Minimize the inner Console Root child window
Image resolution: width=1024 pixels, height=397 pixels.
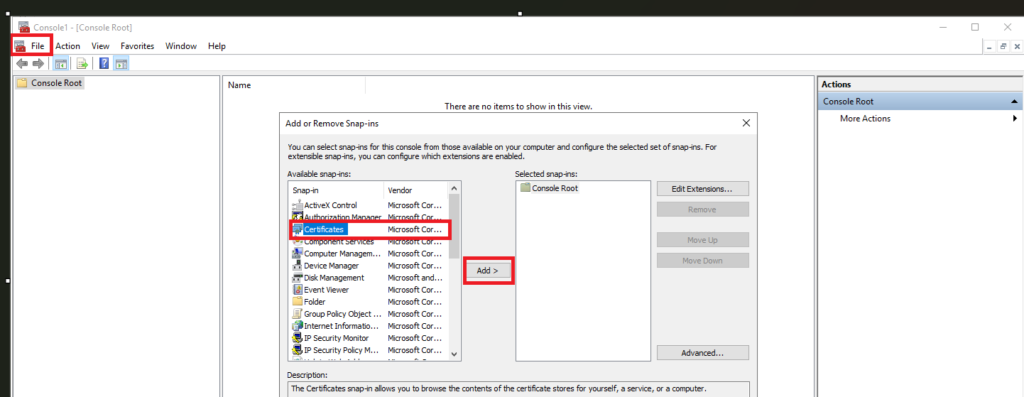(989, 46)
